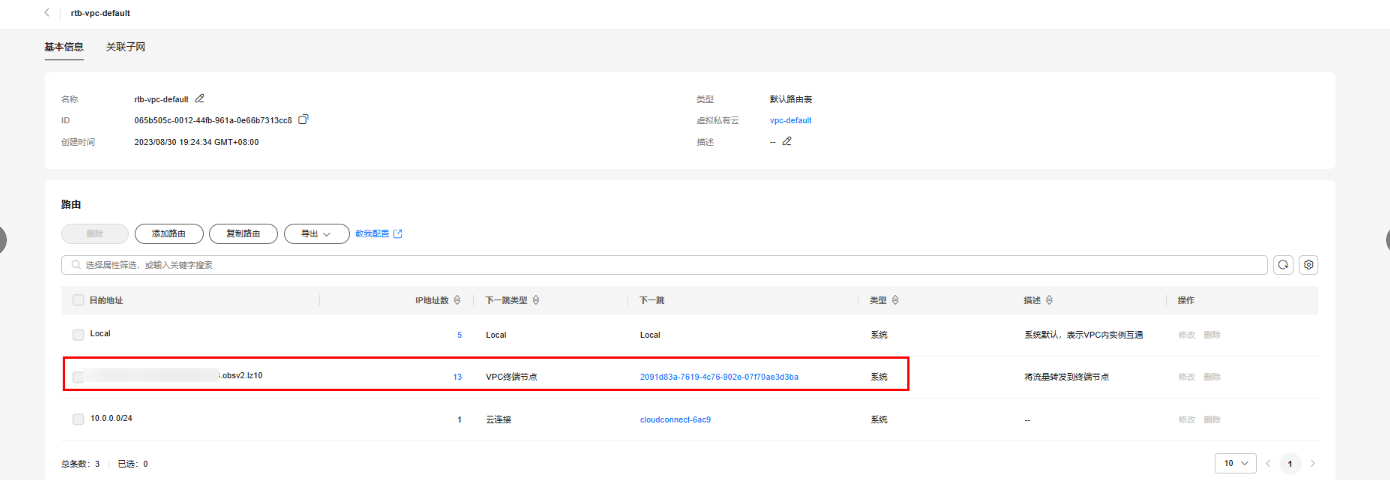The image size is (1390, 480).
Task: Open the table column settings gear
Action: coord(1308,265)
